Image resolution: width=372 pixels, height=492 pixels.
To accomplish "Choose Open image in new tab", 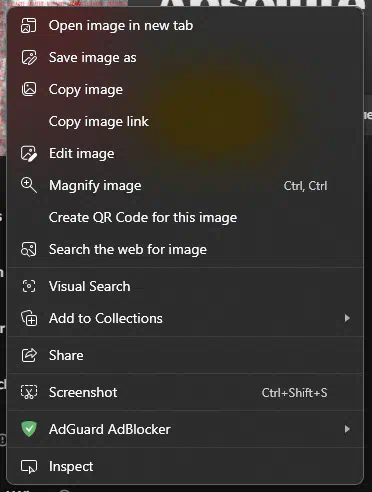I will tap(185, 26).
